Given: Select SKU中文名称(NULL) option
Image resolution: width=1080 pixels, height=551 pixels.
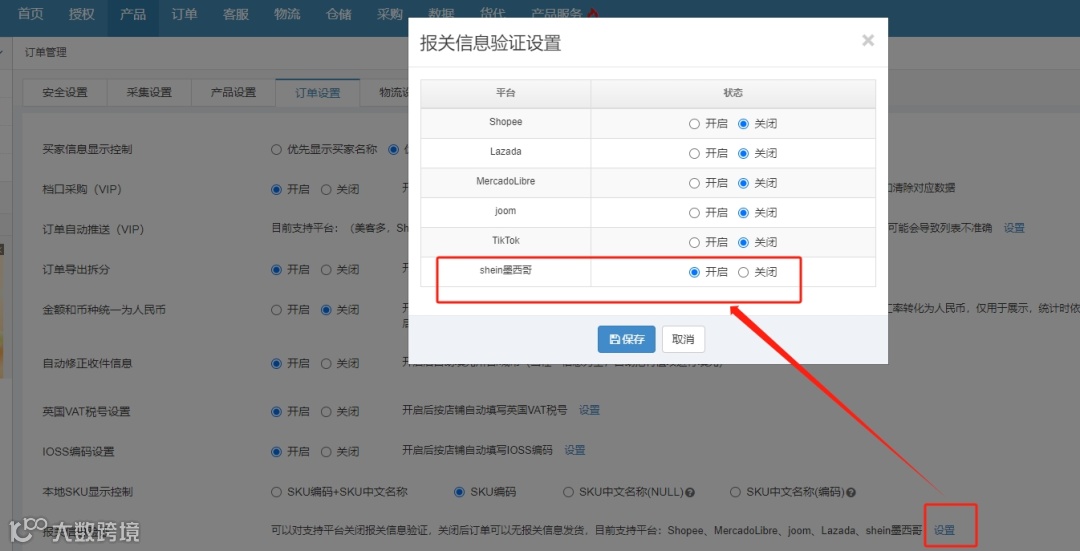Looking at the screenshot, I should pyautogui.click(x=568, y=492).
